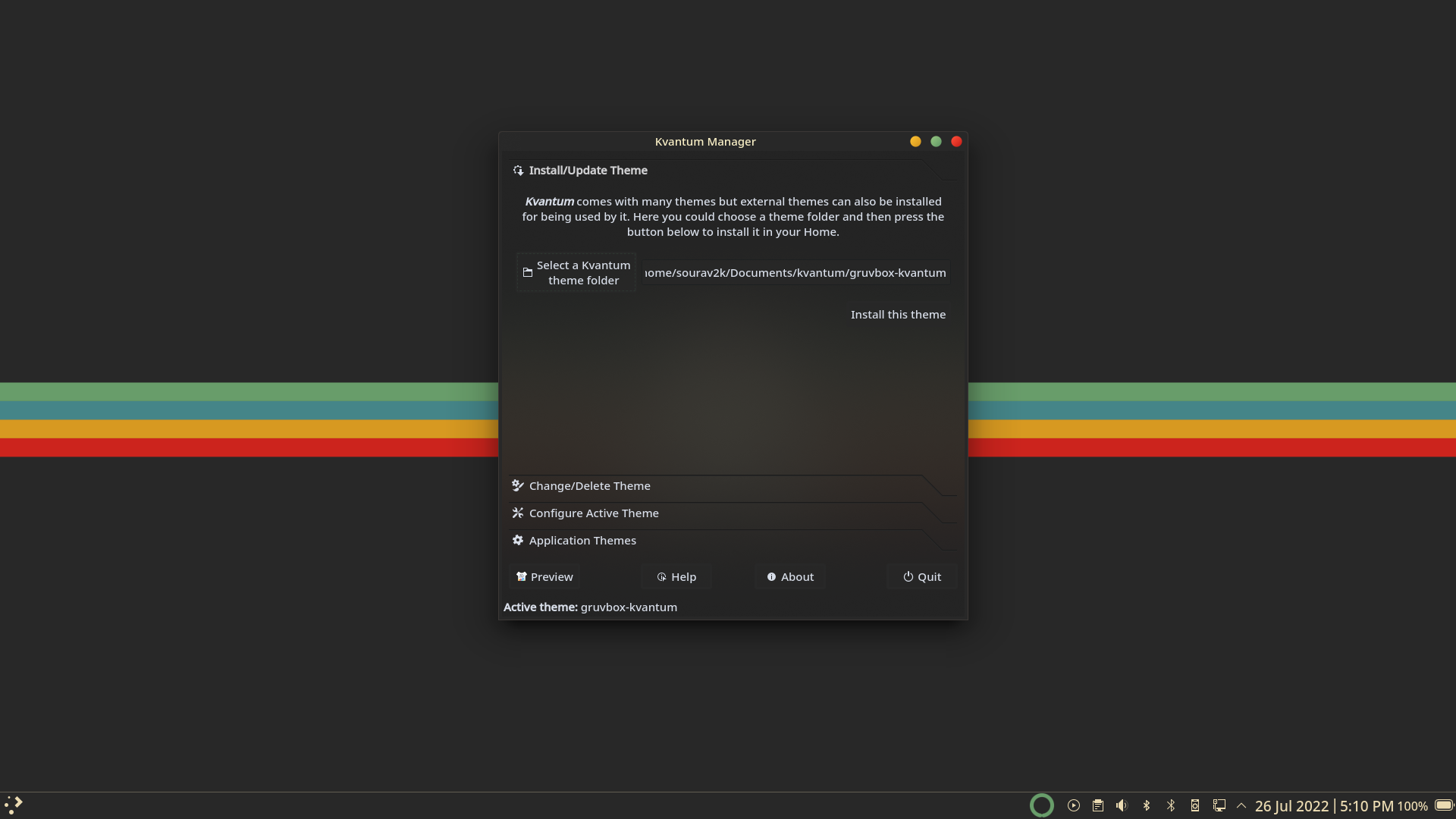Click the green circle tray icon

pos(1042,805)
